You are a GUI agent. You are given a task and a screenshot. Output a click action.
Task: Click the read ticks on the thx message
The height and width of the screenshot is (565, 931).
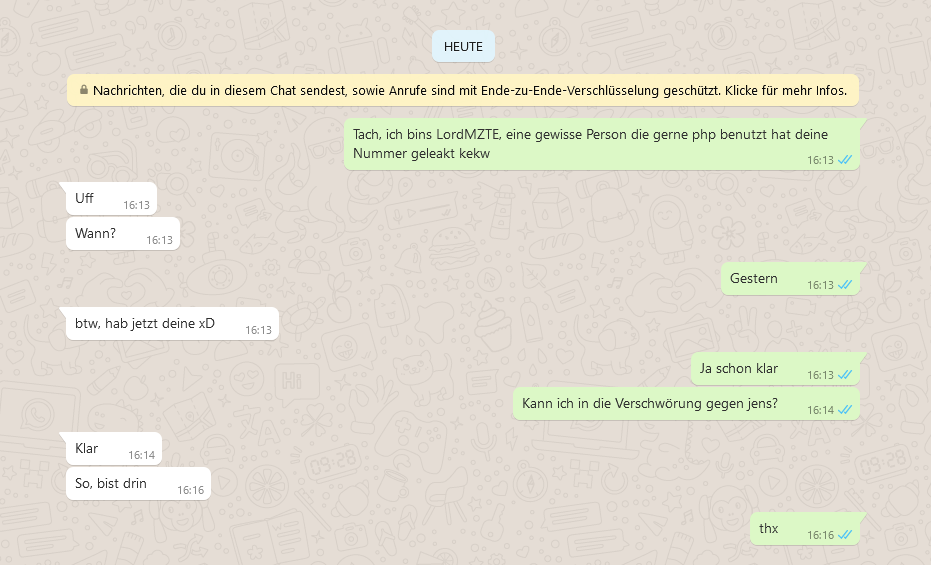click(x=845, y=535)
